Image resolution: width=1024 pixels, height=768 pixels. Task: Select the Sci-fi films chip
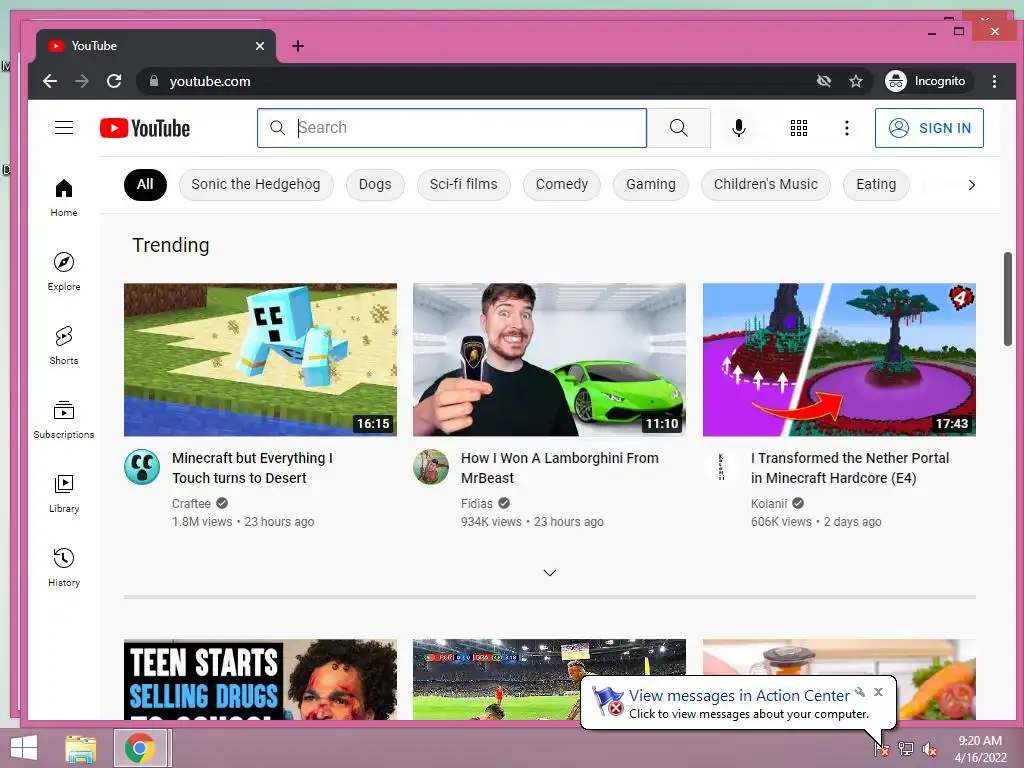point(464,185)
